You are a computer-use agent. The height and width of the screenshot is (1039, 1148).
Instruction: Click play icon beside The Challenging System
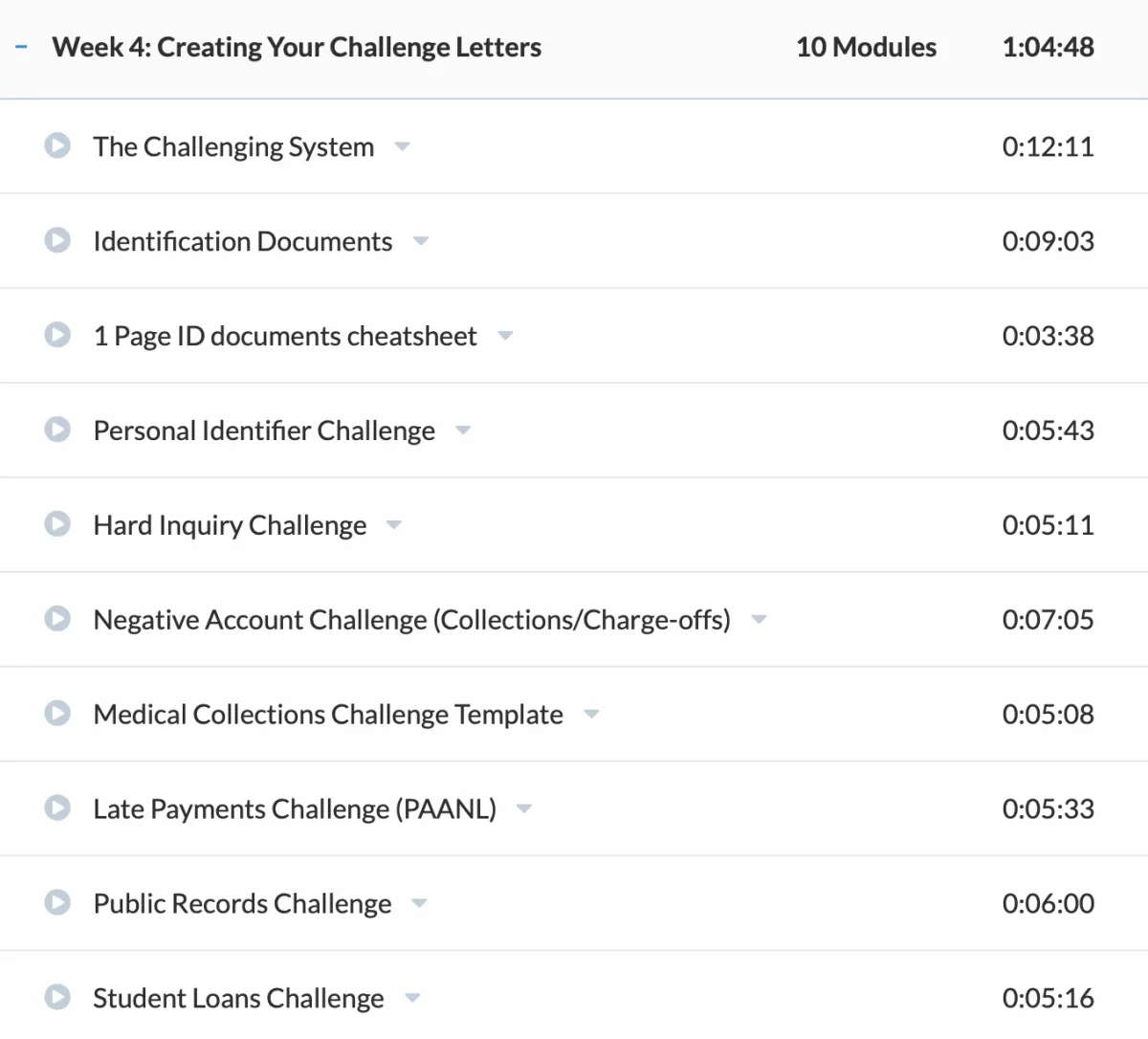pos(57,146)
